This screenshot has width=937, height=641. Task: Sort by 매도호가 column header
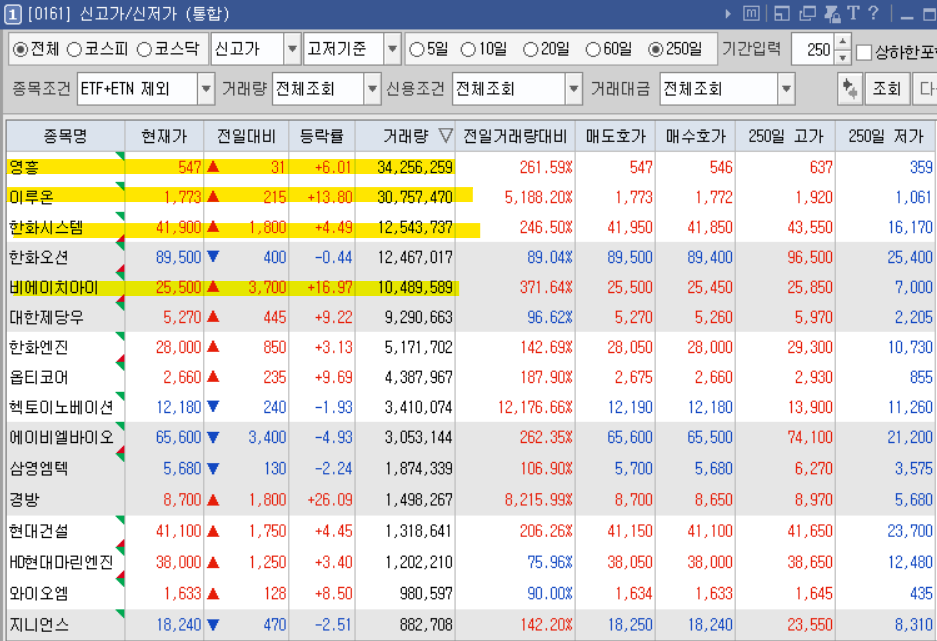coord(616,136)
